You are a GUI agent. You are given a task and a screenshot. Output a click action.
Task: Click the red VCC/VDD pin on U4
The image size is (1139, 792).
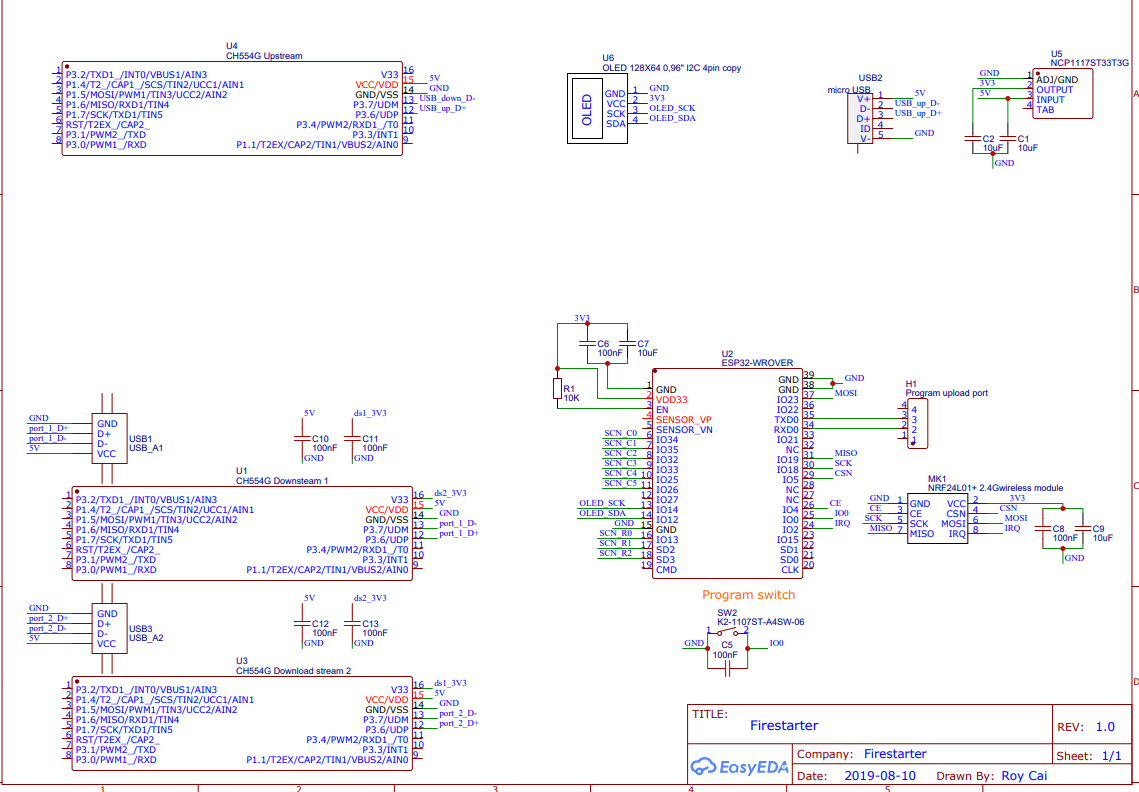tap(377, 85)
